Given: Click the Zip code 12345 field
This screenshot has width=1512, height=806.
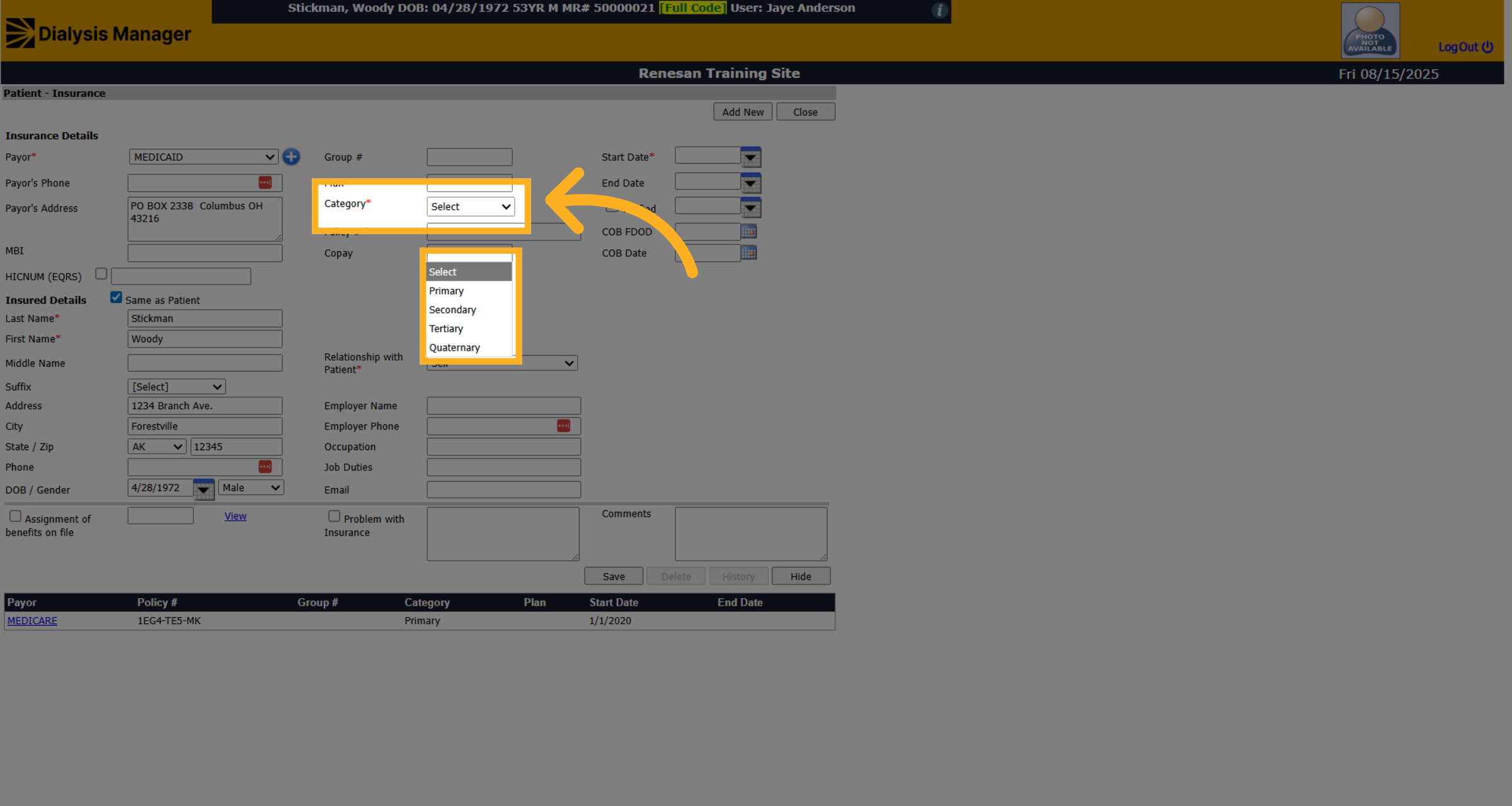Looking at the screenshot, I should (236, 446).
